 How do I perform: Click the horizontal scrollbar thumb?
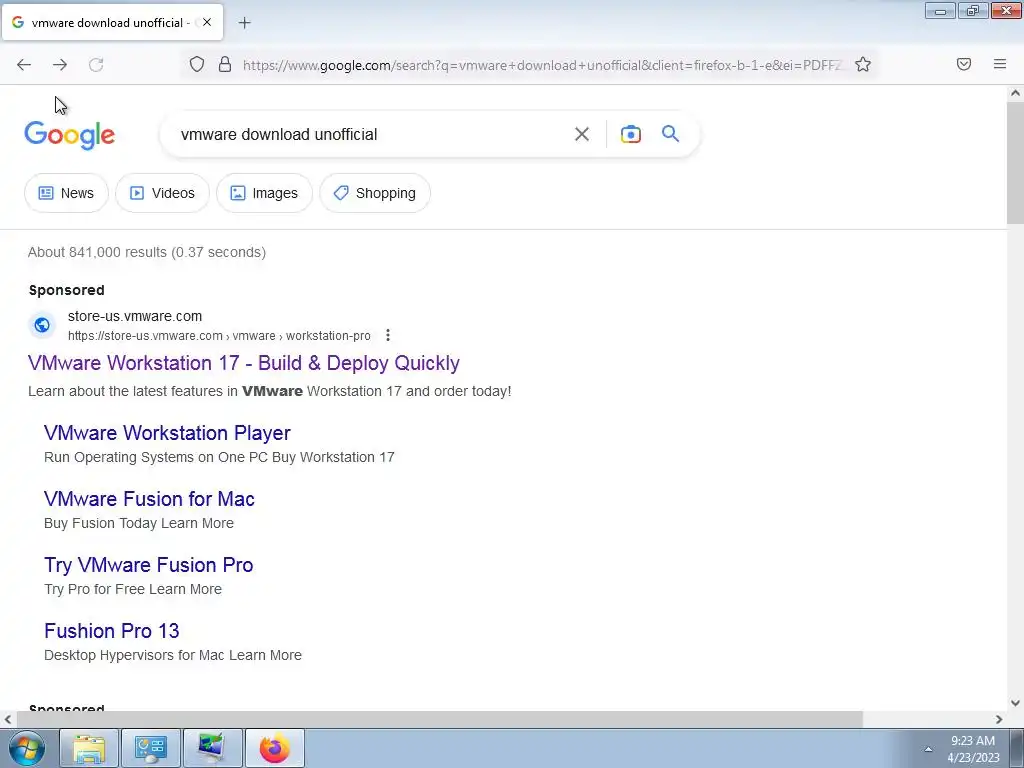click(439, 719)
